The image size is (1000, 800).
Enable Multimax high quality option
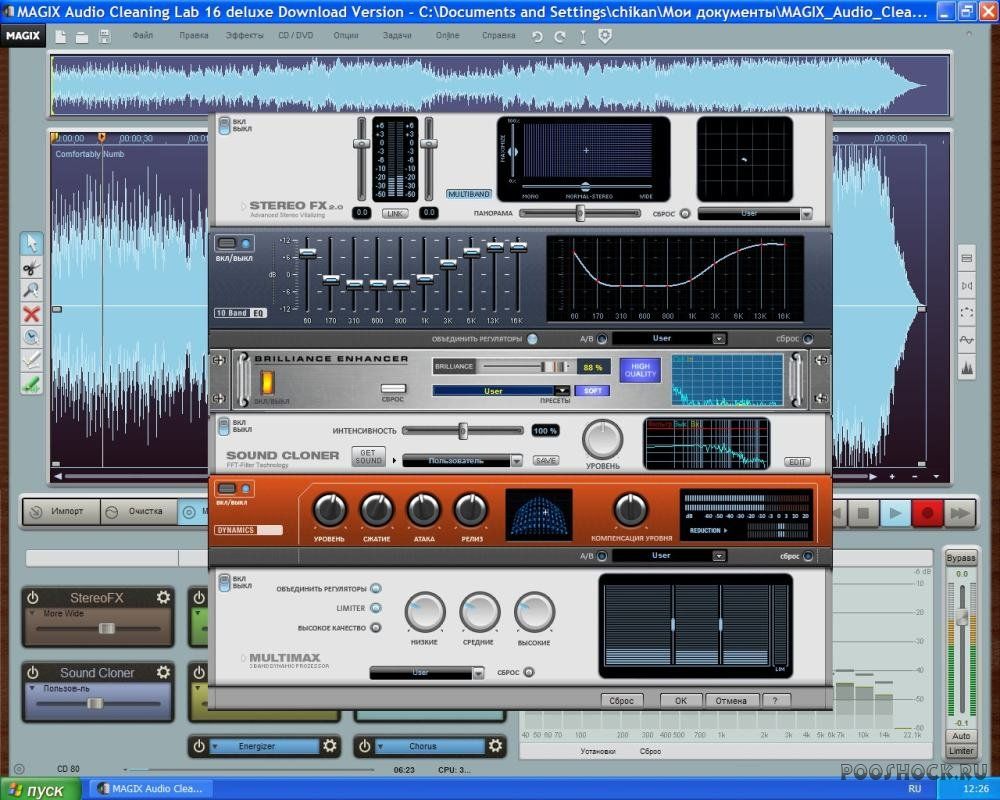[376, 628]
